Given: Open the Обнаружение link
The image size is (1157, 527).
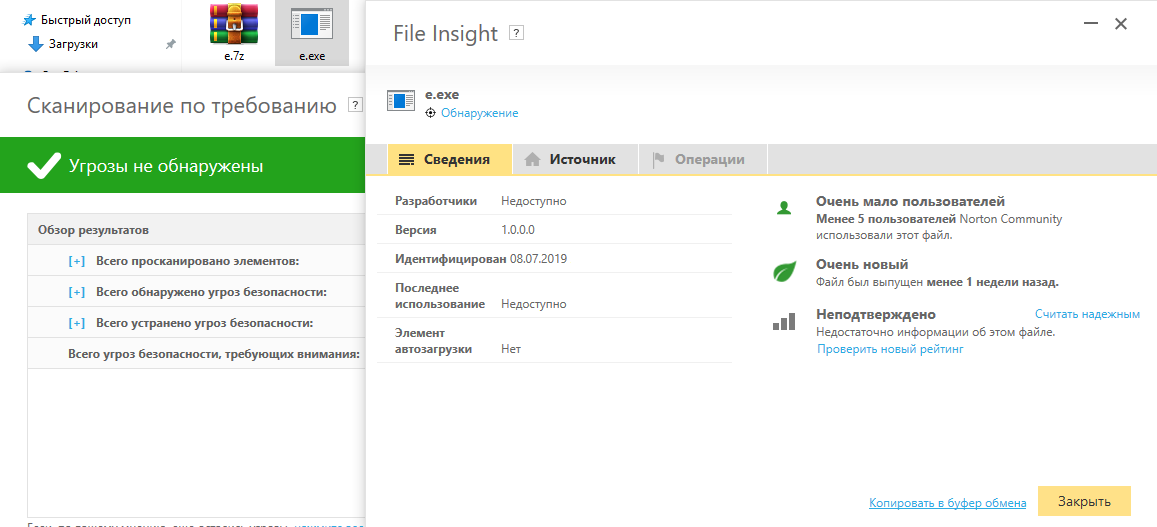Looking at the screenshot, I should click(x=480, y=113).
